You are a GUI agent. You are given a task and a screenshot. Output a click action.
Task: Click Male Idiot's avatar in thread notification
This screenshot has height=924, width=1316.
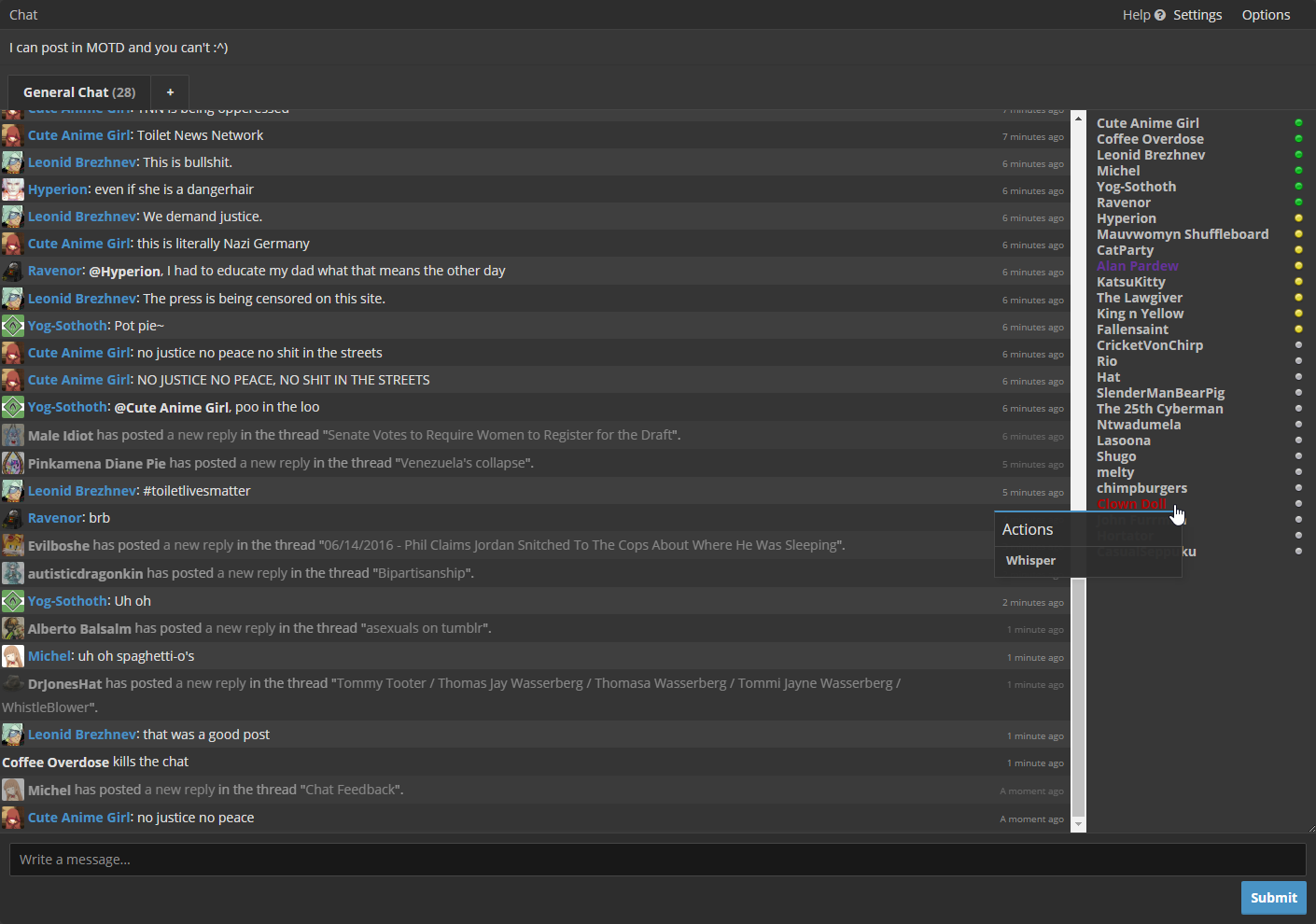[12, 435]
